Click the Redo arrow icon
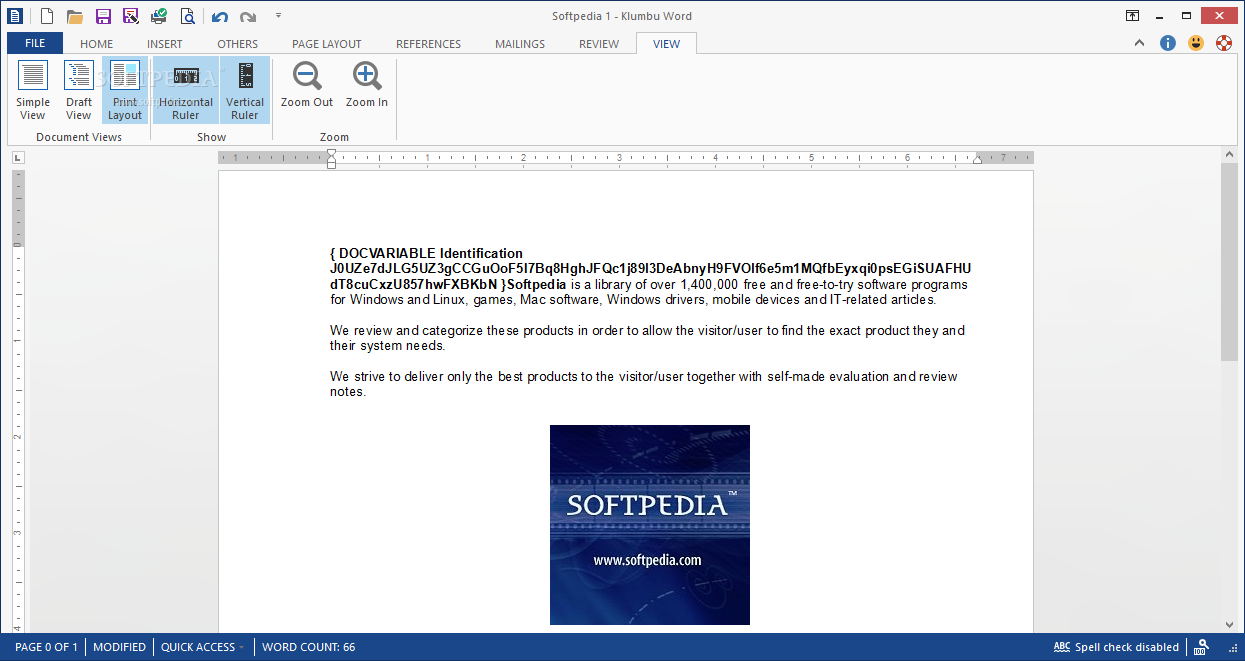This screenshot has width=1245, height=661. point(247,17)
